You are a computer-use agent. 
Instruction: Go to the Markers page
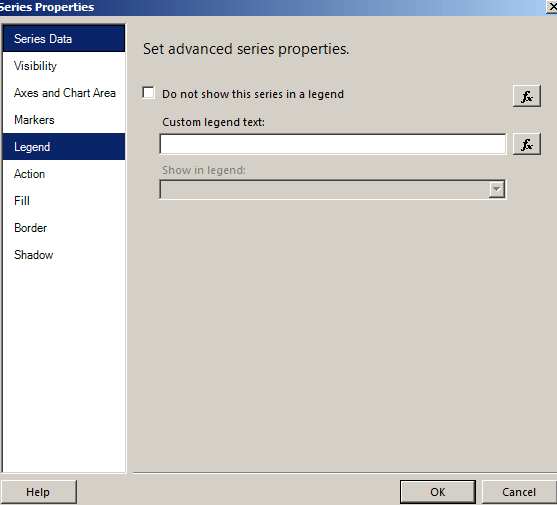point(64,120)
